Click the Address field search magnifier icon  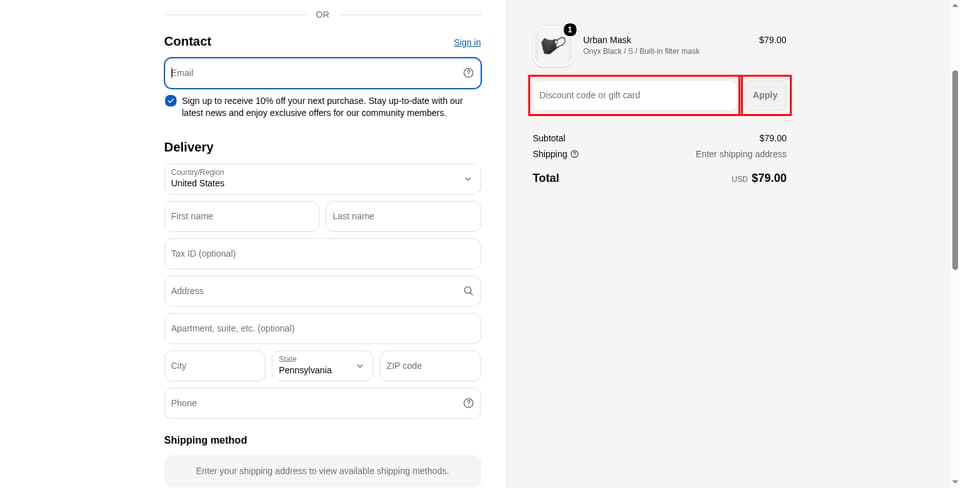click(x=468, y=291)
